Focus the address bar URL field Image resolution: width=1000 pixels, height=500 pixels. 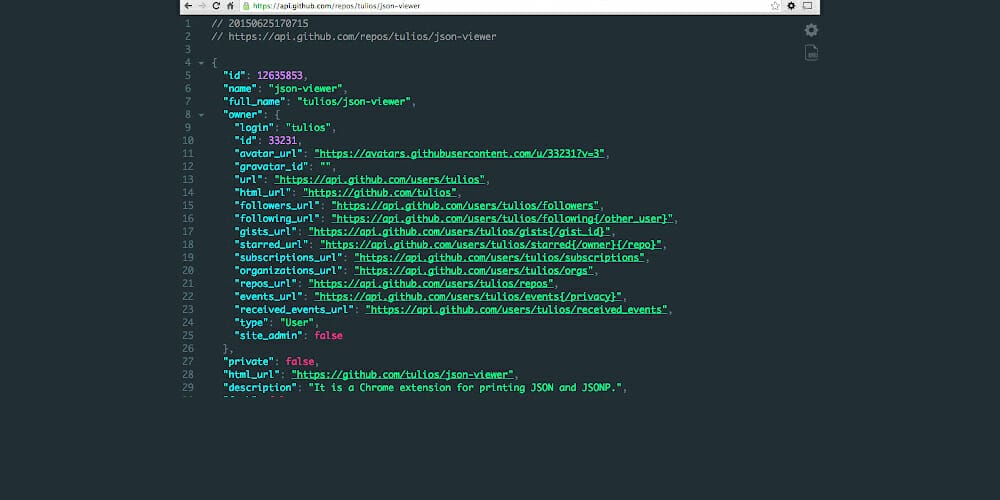[x=504, y=6]
